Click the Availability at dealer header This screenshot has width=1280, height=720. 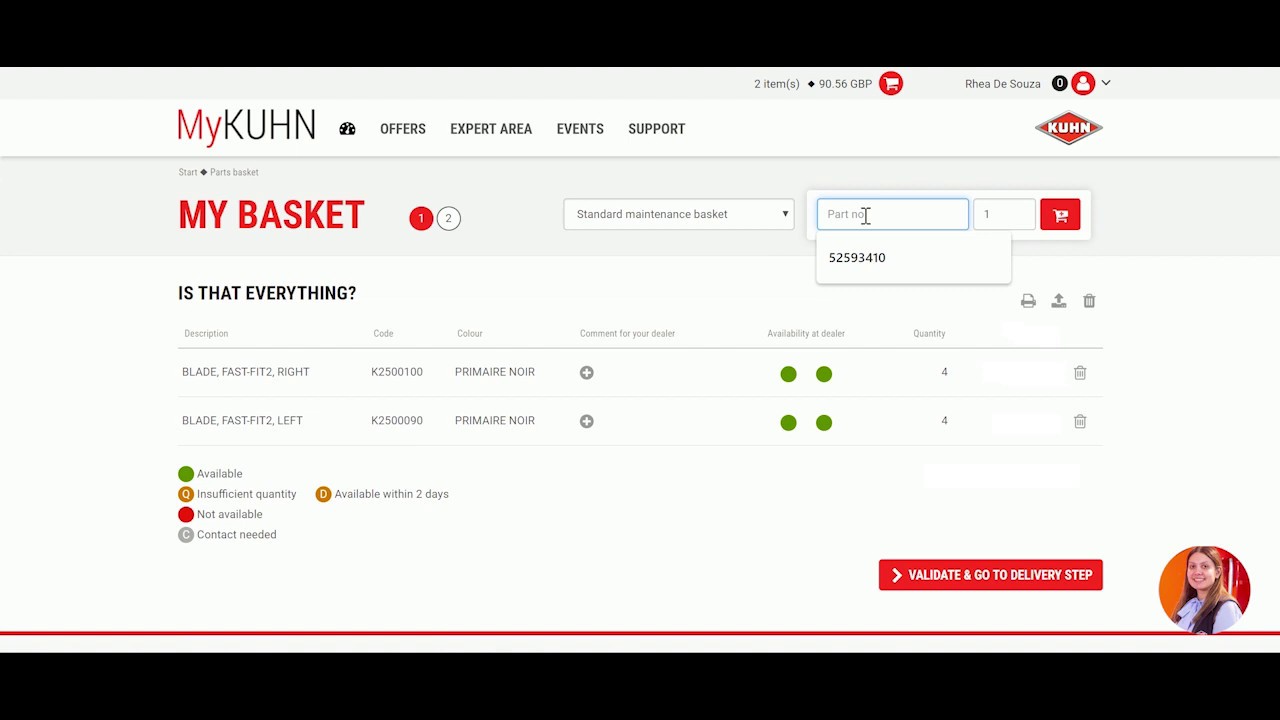806,334
